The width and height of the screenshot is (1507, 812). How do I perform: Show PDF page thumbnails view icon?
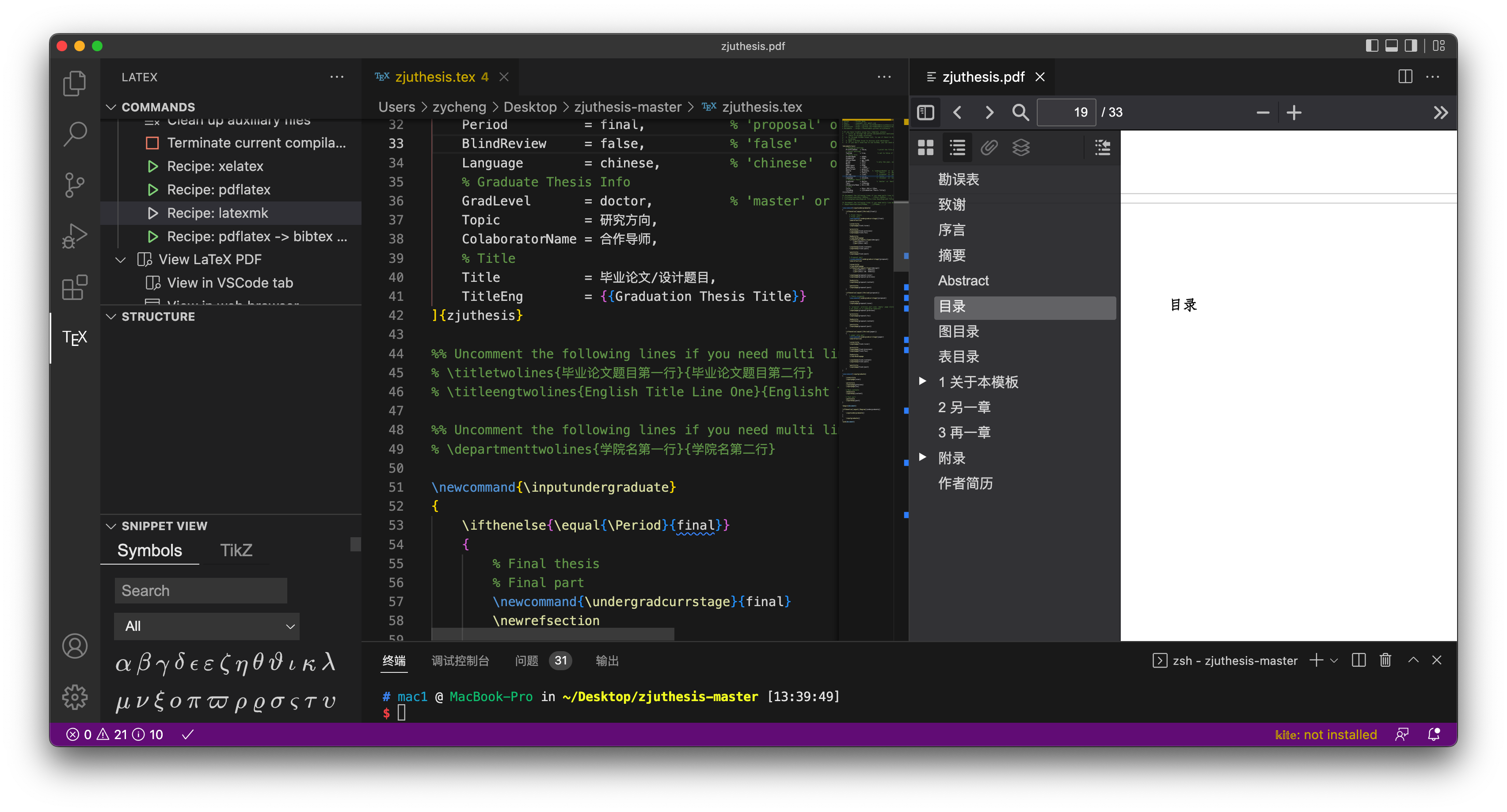tap(926, 148)
